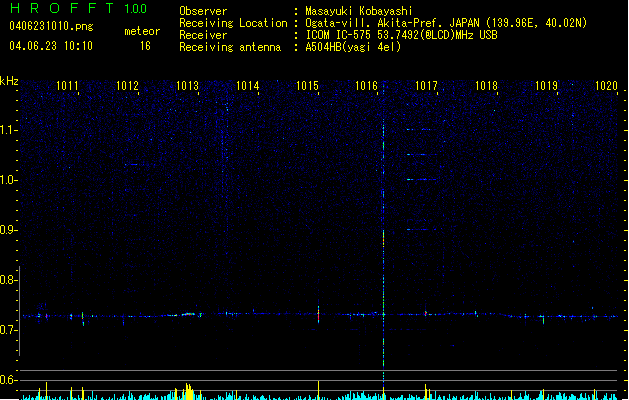Image resolution: width=629 pixels, height=400 pixels.
Task: Click the 0.8 frequency axis label
Action: 7,280
